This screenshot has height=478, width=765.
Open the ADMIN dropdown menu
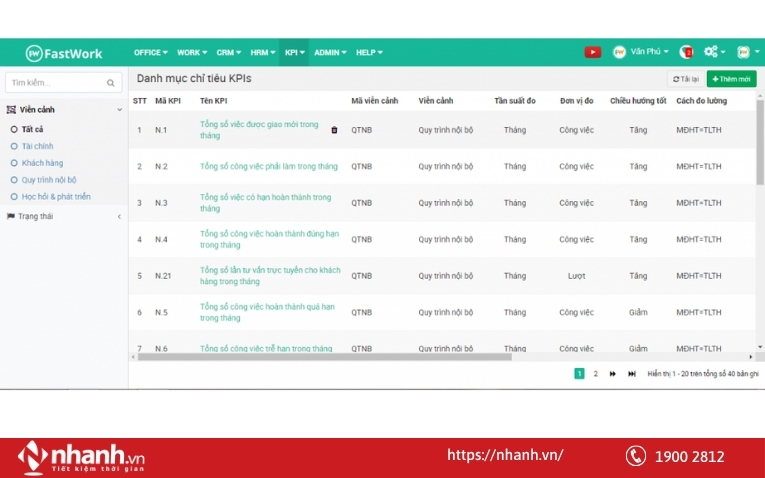[x=330, y=52]
